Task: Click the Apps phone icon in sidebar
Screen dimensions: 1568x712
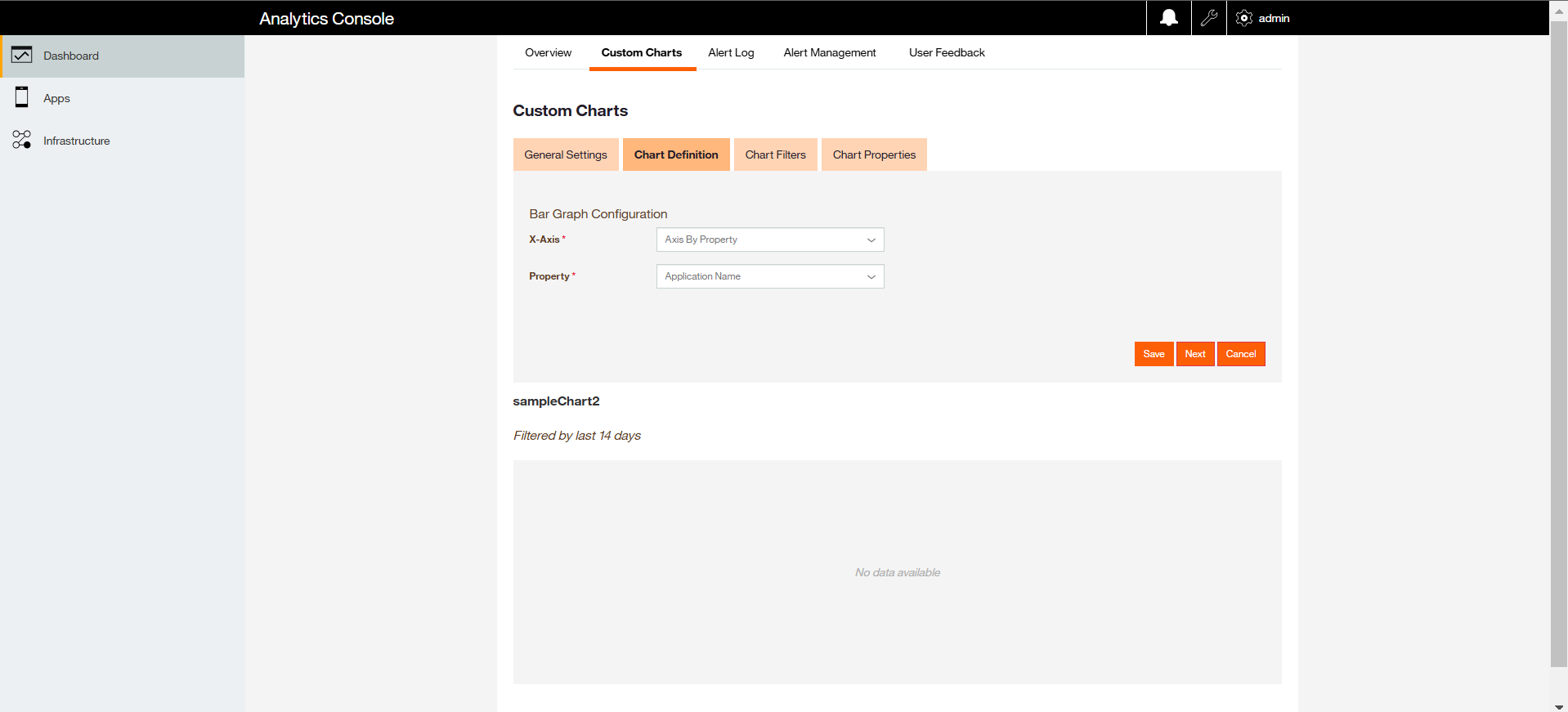Action: click(22, 98)
